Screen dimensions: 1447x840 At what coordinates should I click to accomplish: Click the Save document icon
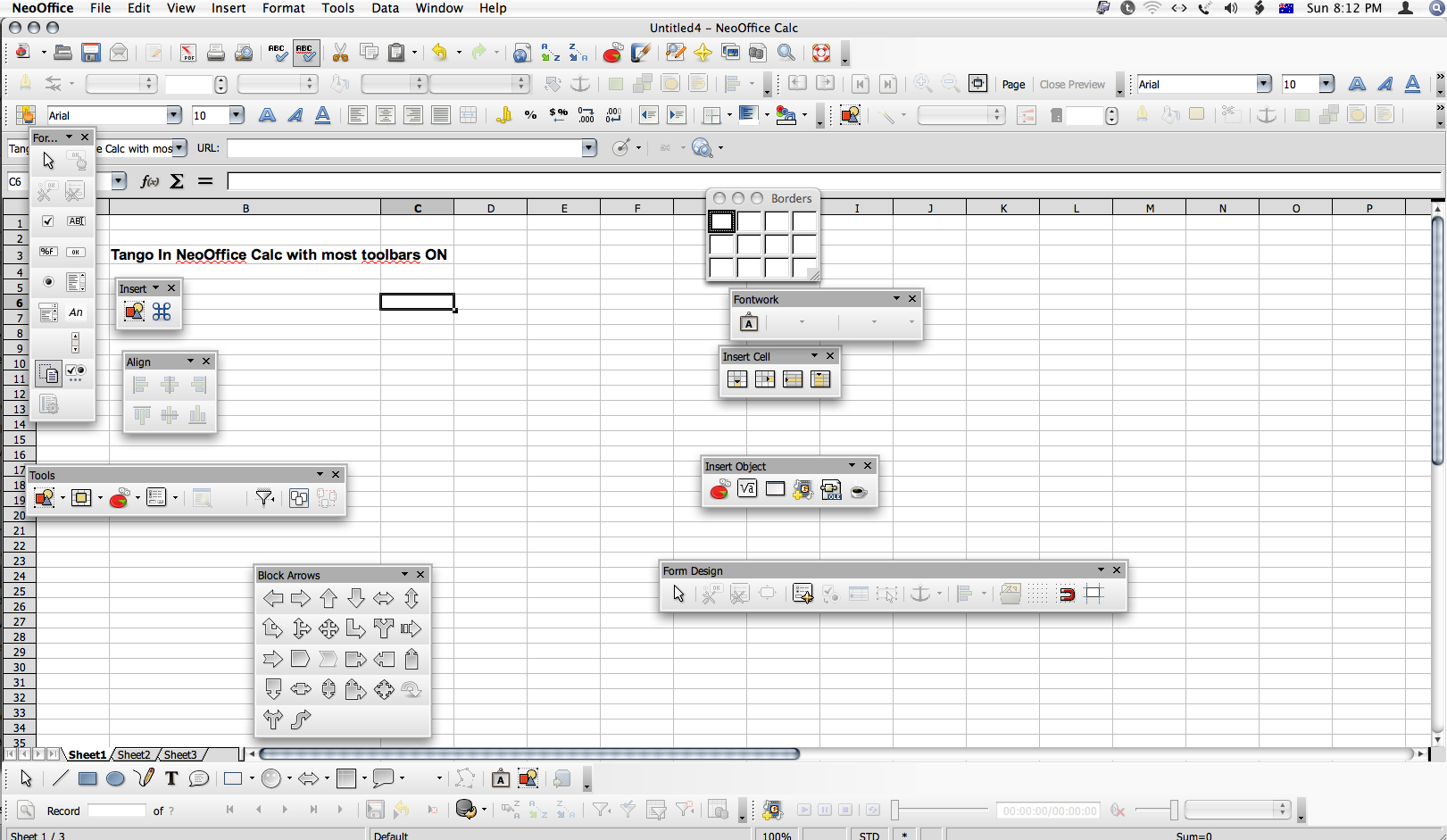pyautogui.click(x=91, y=53)
